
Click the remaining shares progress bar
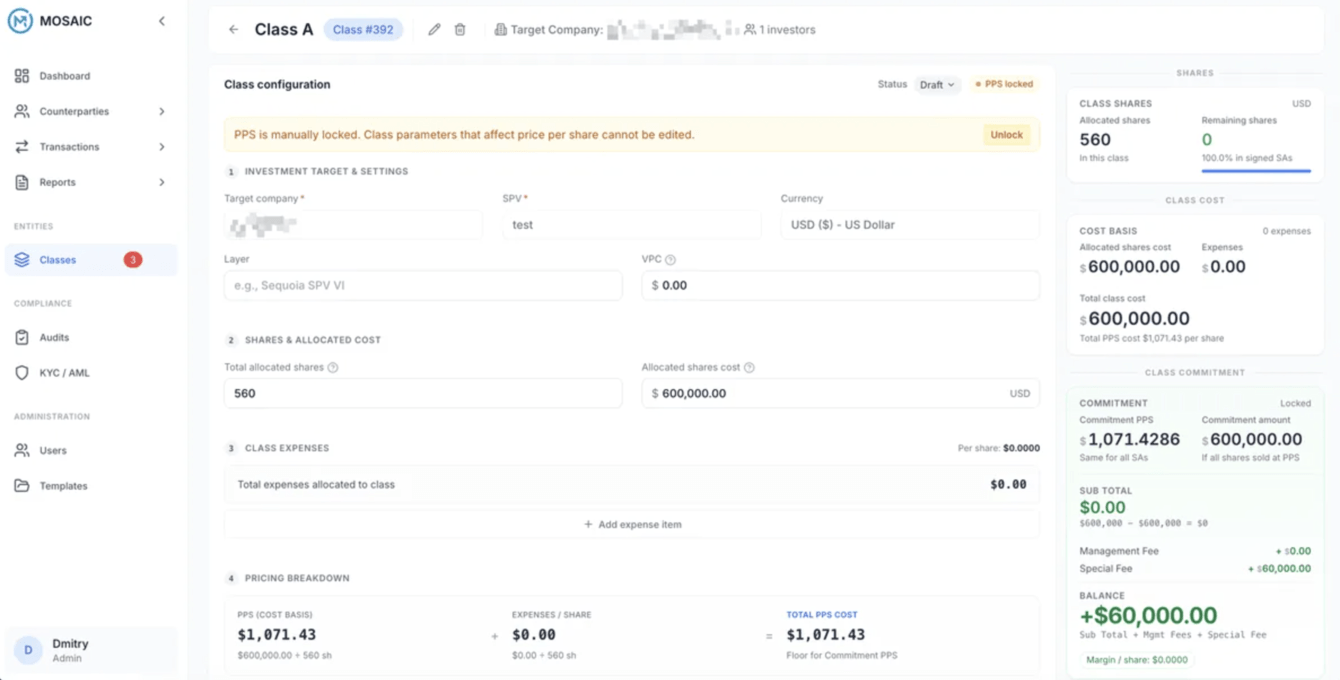pyautogui.click(x=1256, y=171)
